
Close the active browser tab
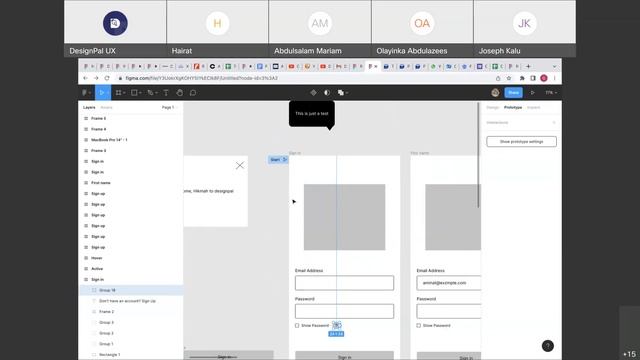(376, 66)
